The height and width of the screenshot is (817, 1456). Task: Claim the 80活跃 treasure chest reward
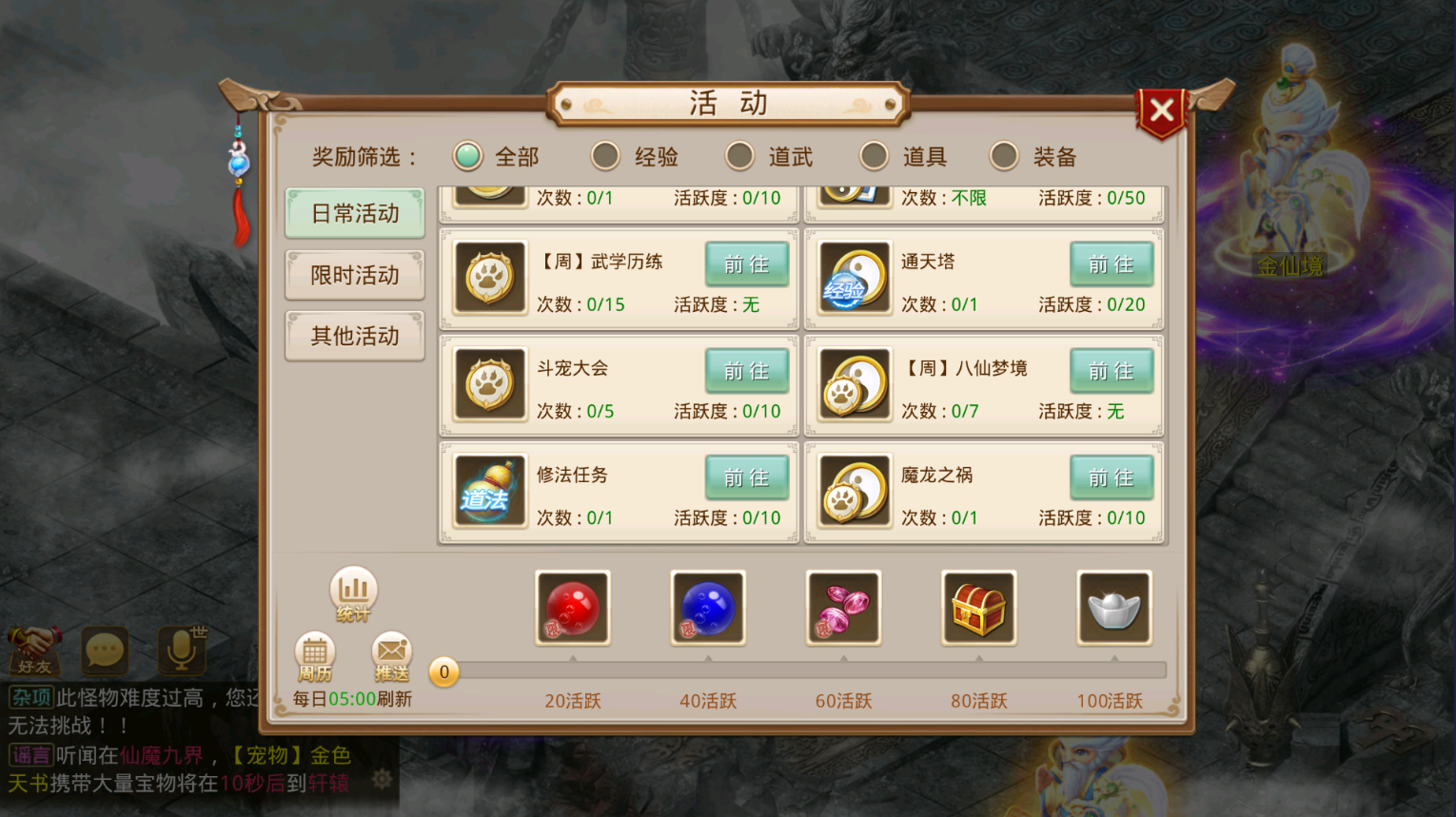(978, 608)
